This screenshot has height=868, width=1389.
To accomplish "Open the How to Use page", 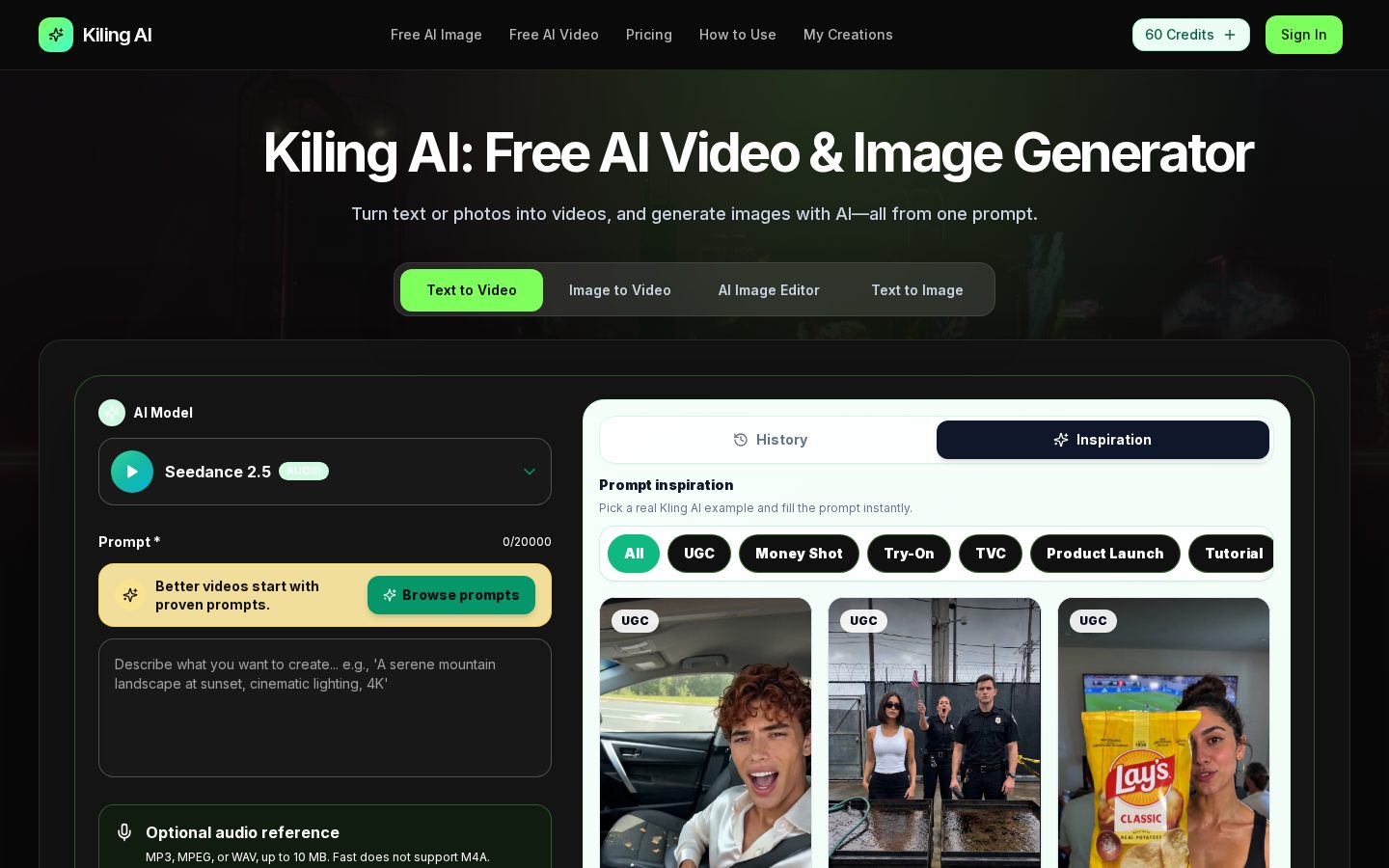I will click(x=738, y=35).
